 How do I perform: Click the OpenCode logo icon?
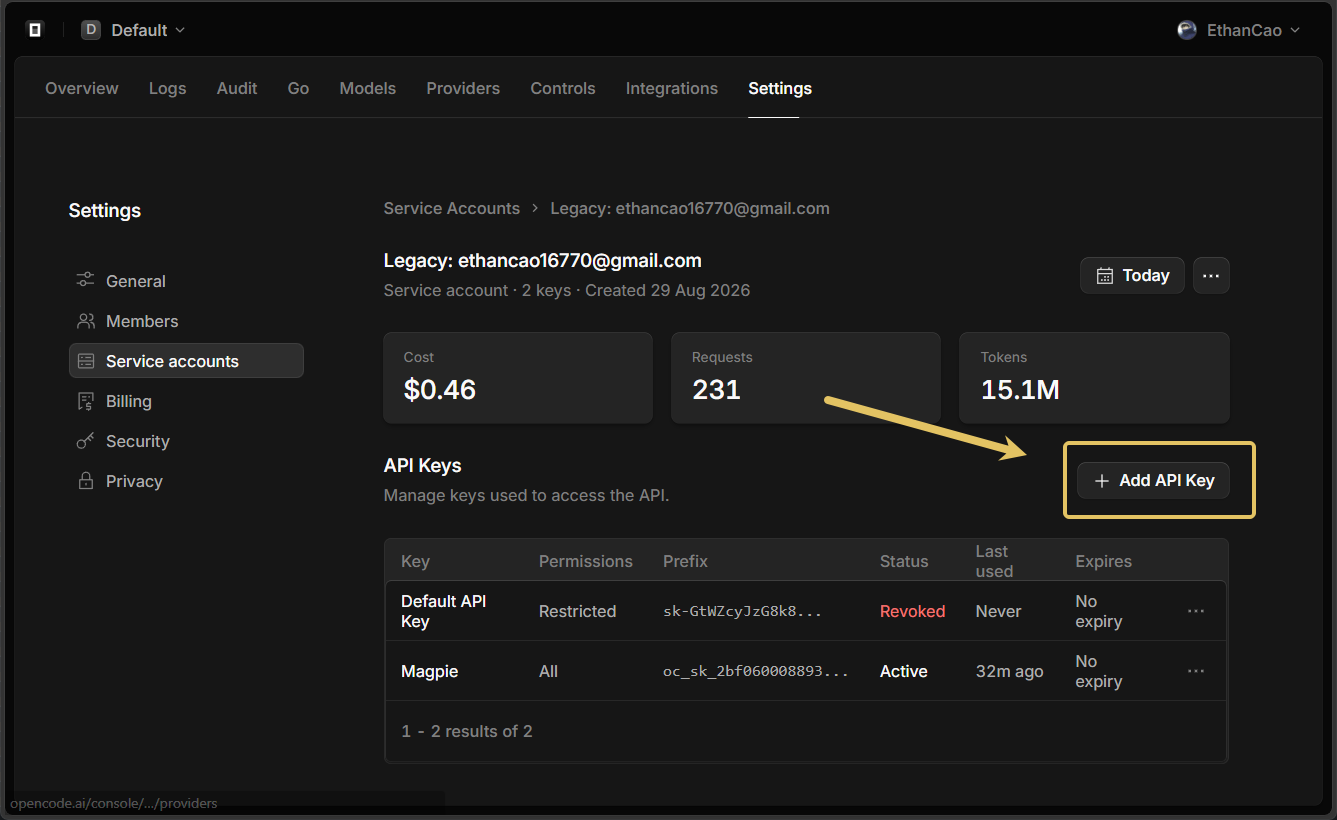[35, 30]
